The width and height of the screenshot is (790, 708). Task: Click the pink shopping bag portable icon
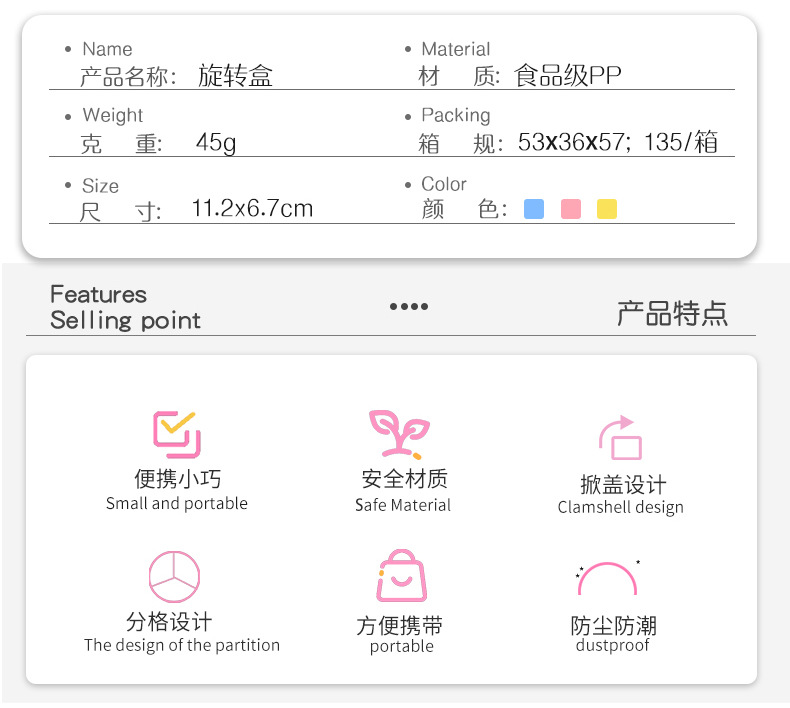401,576
